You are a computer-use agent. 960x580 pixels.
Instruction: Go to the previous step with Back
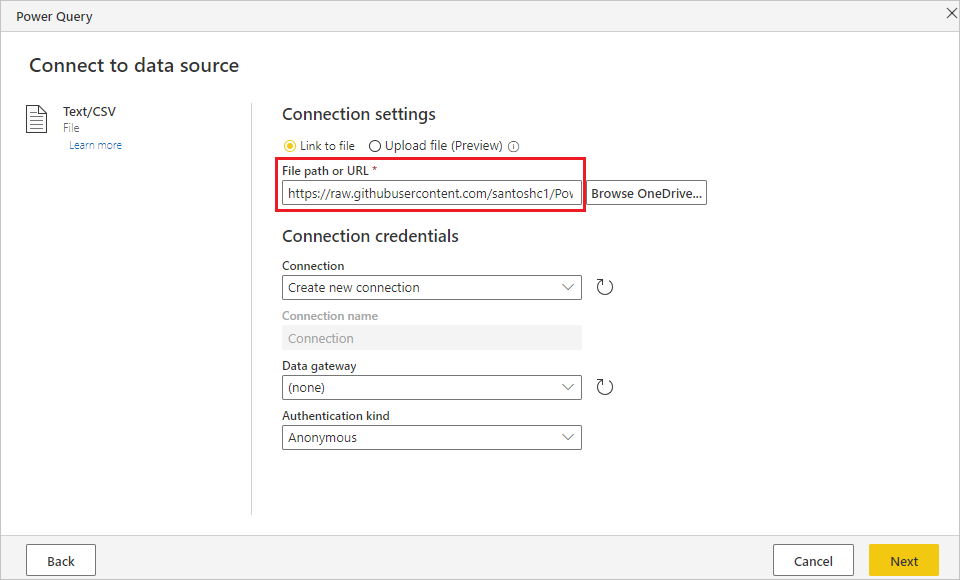tap(61, 560)
